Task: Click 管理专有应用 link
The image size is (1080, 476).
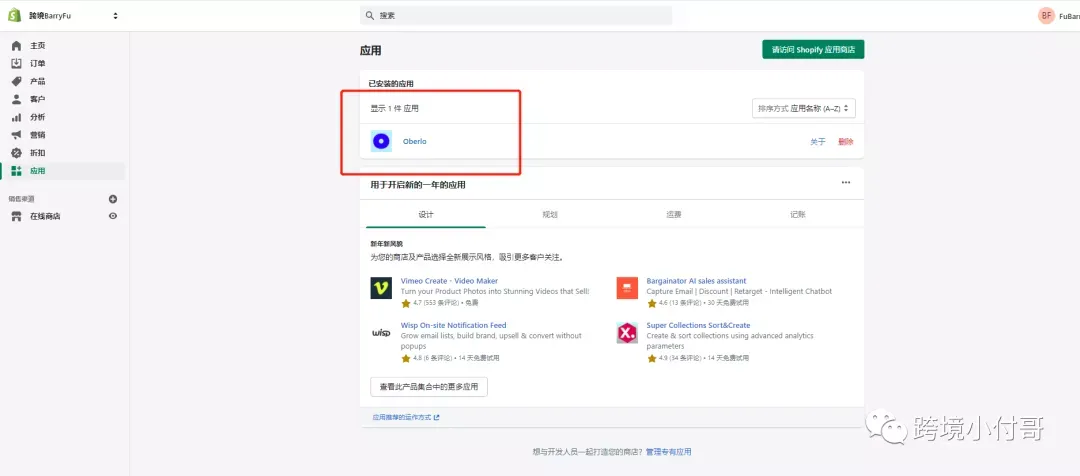Action: (668, 452)
